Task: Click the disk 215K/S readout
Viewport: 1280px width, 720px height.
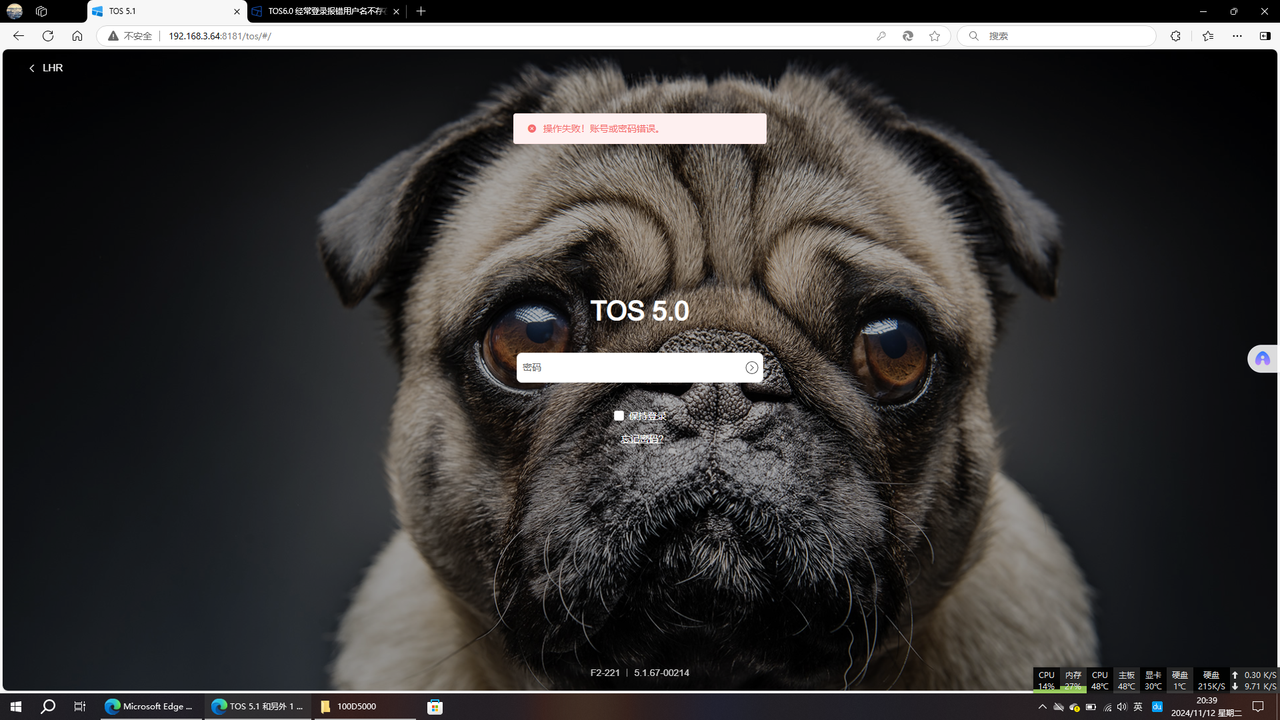Action: (1211, 680)
